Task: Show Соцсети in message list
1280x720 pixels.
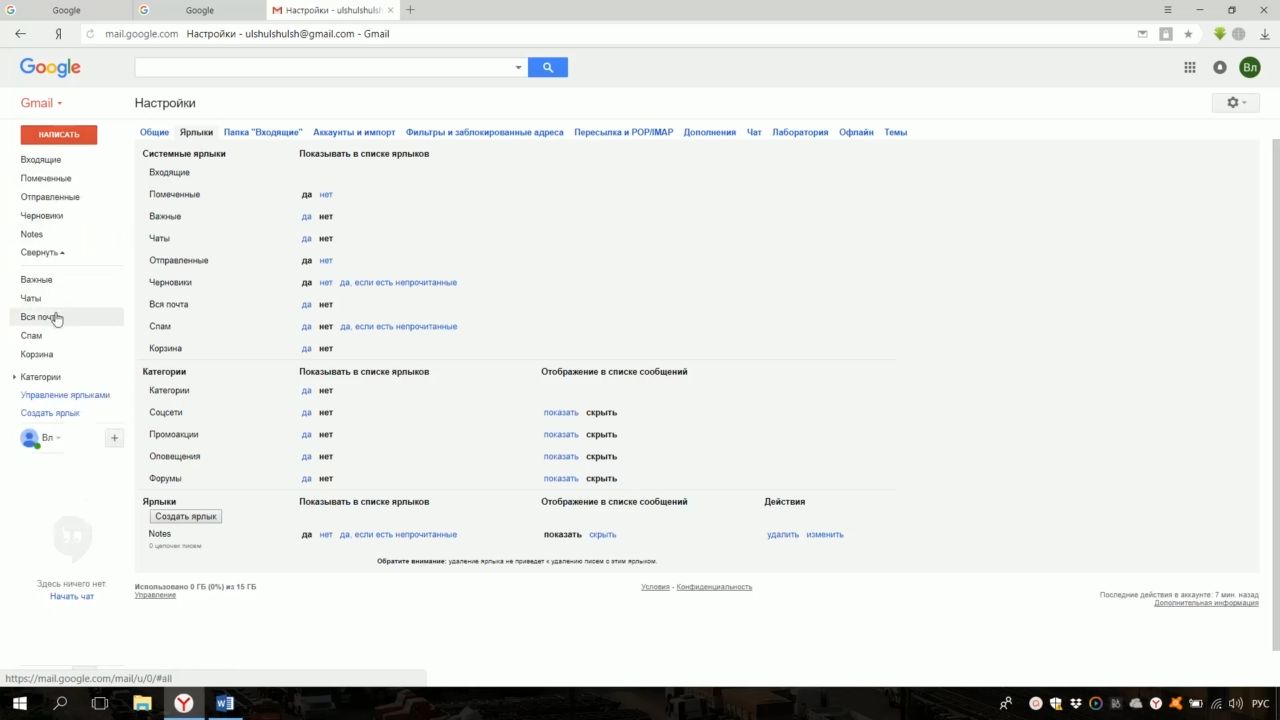Action: point(560,413)
